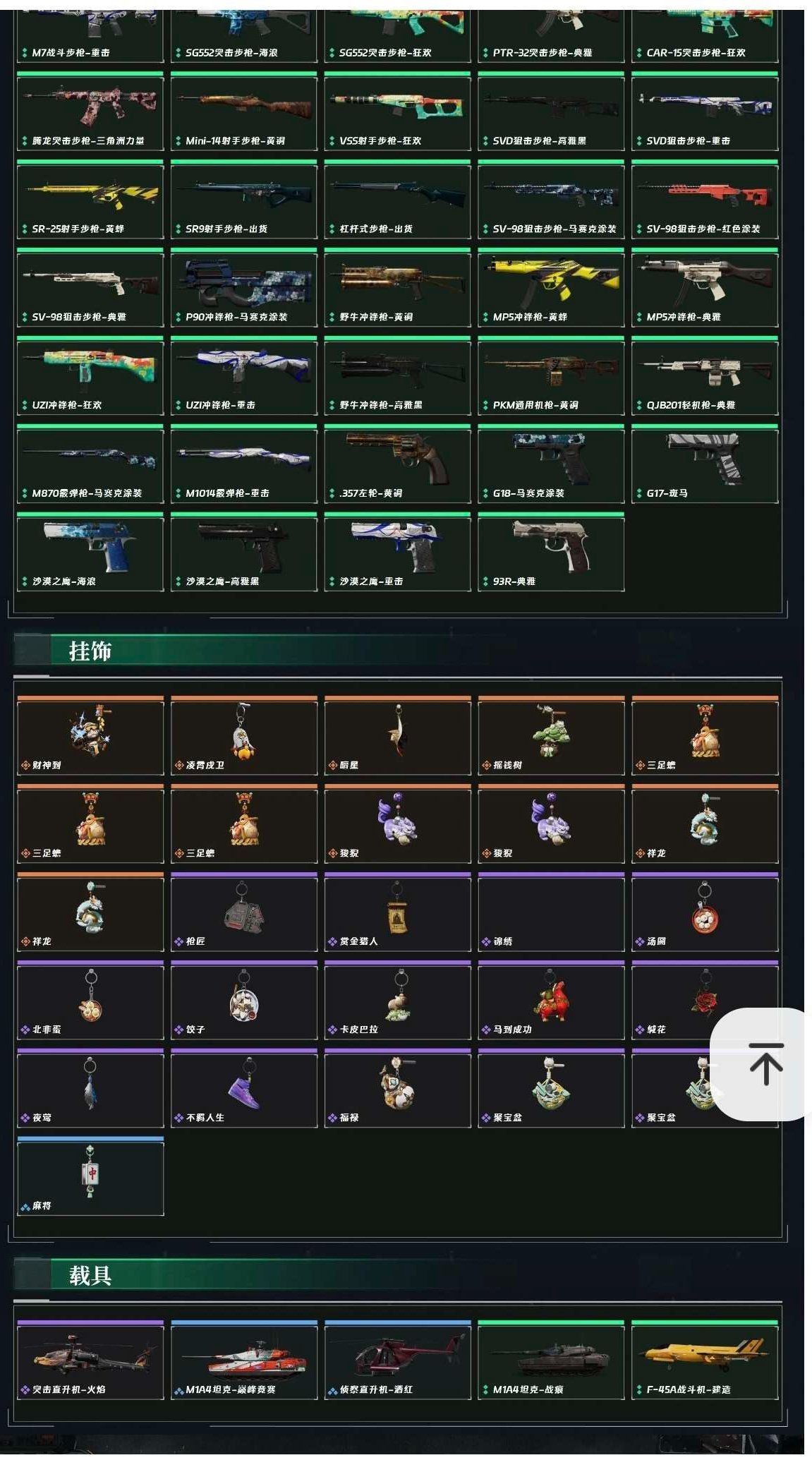The width and height of the screenshot is (812, 1460).
Task: Pick the 马到成功 red horse charm
Action: [x=551, y=1000]
